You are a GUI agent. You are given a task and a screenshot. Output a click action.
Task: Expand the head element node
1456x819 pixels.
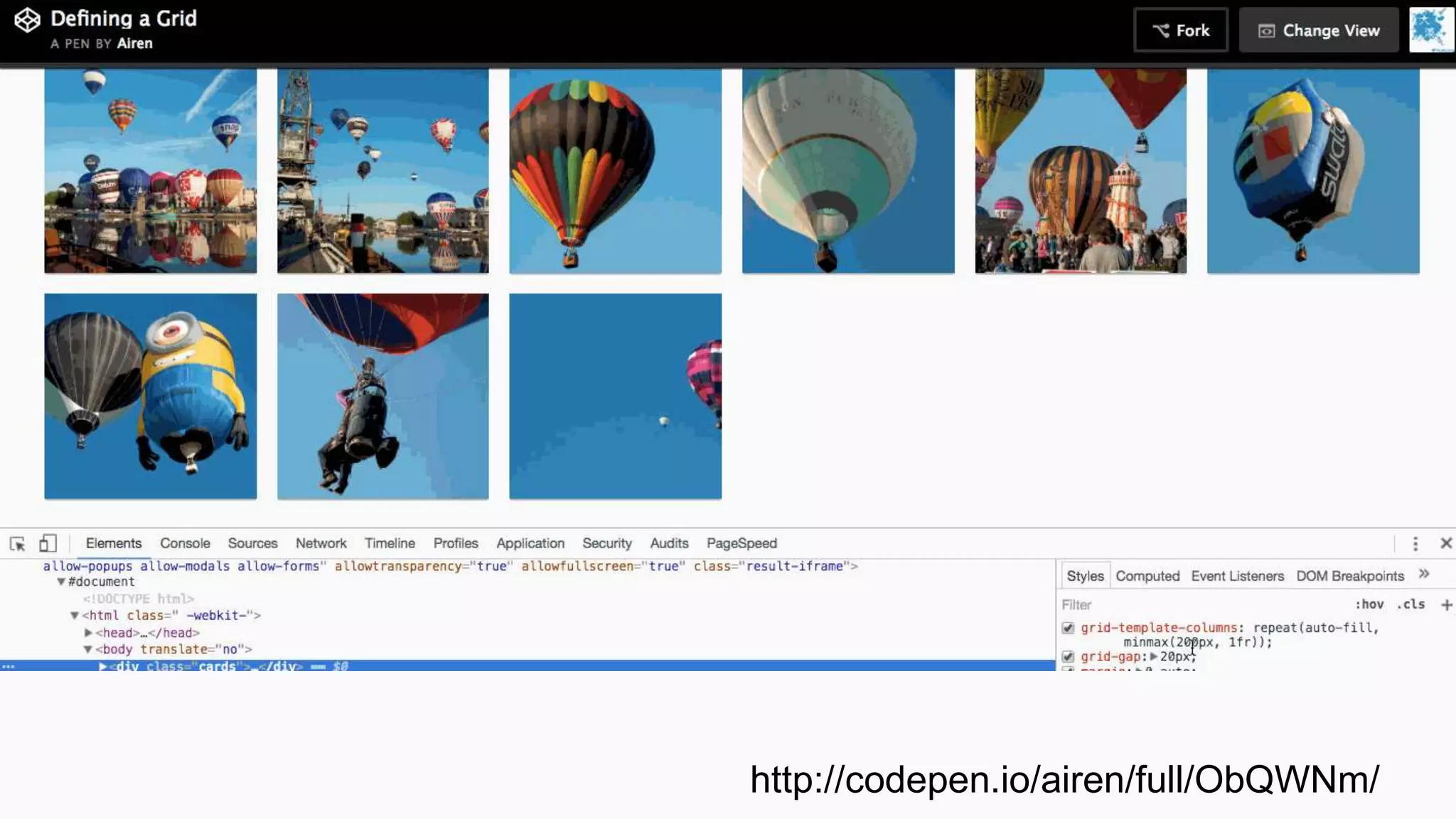[x=88, y=632]
